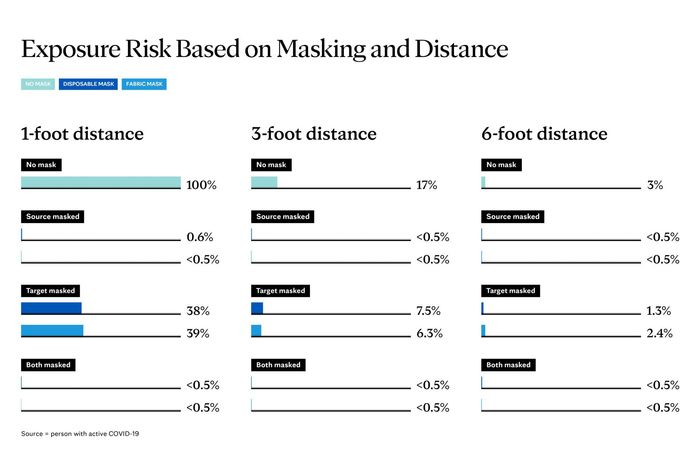Click the 100% no-mask bar at 1-foot
700x467 pixels.
tap(101, 183)
